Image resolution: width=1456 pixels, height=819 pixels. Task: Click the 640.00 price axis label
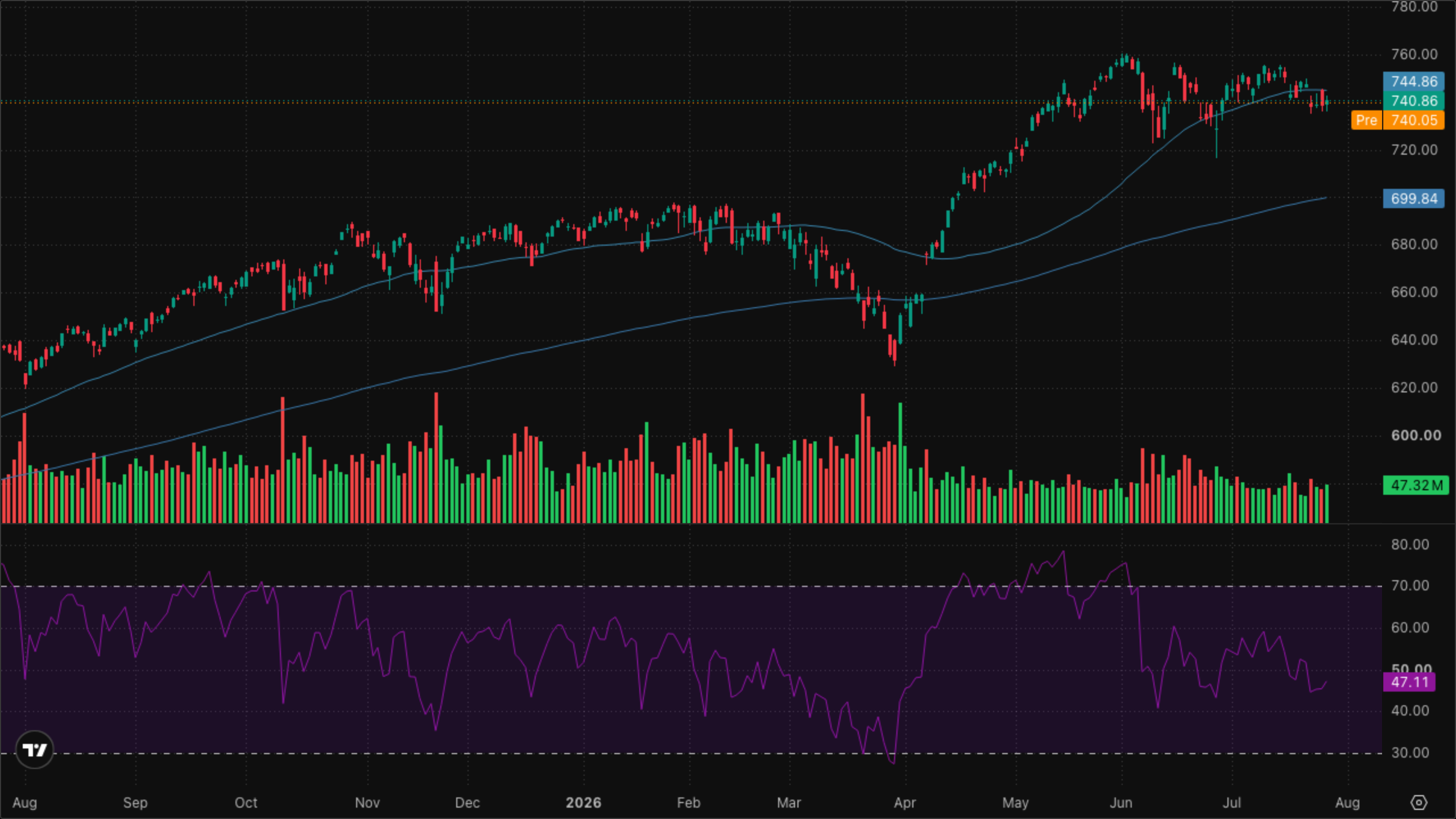pos(1414,340)
